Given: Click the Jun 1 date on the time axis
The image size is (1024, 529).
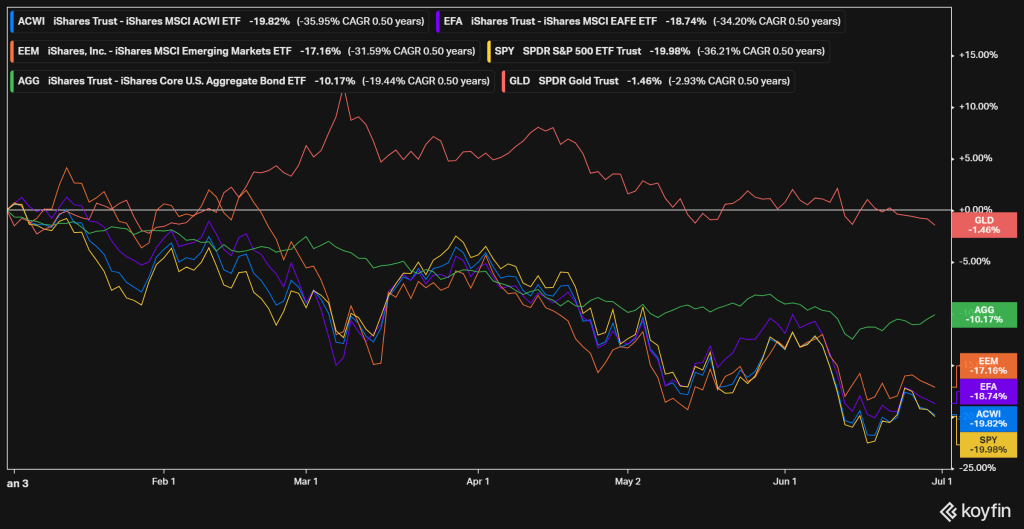Looking at the screenshot, I should coord(787,481).
